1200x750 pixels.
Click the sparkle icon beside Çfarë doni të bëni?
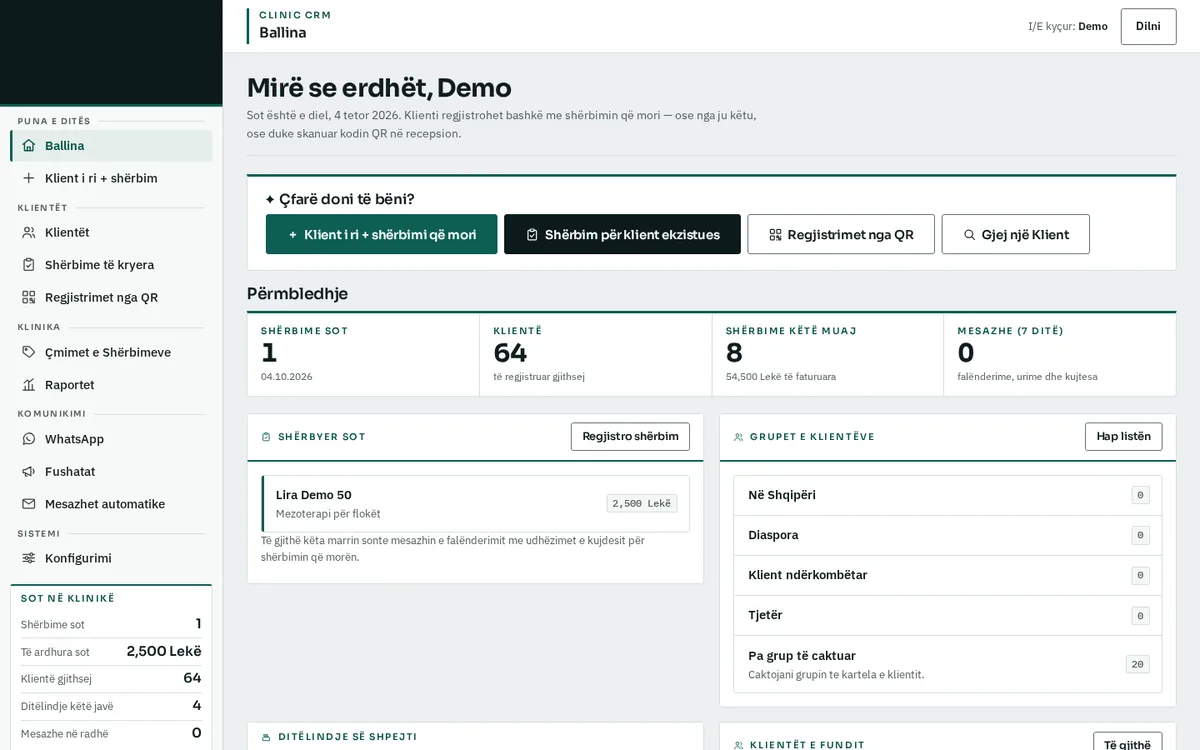click(x=270, y=199)
